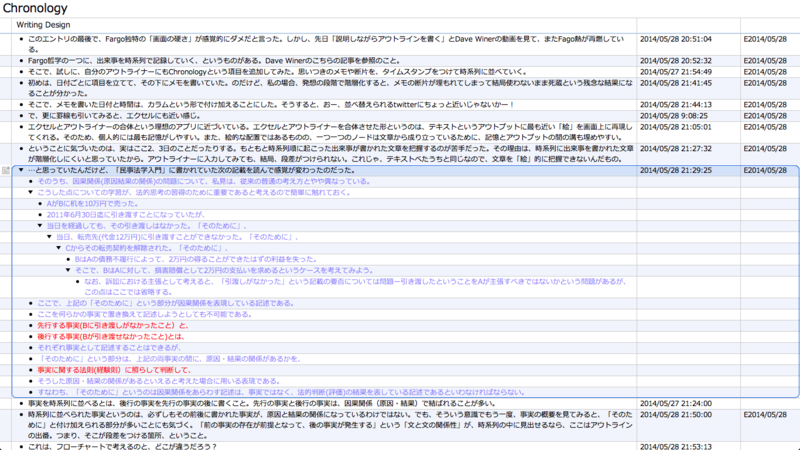The width and height of the screenshot is (800, 450).
Task: Select the timestamp cell '2014/05/28 21:29:25'
Action: coord(676,170)
